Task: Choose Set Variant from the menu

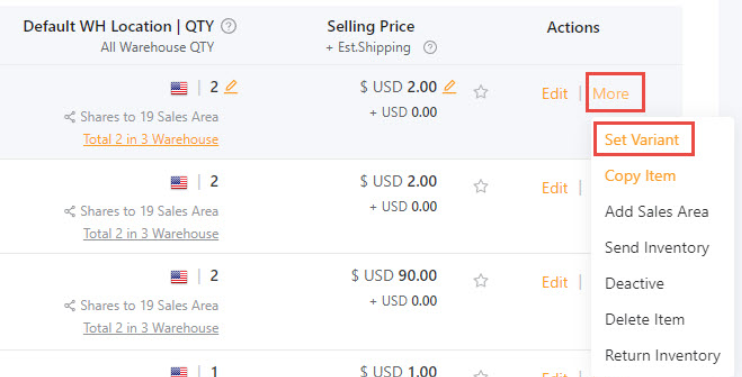Action: click(642, 140)
